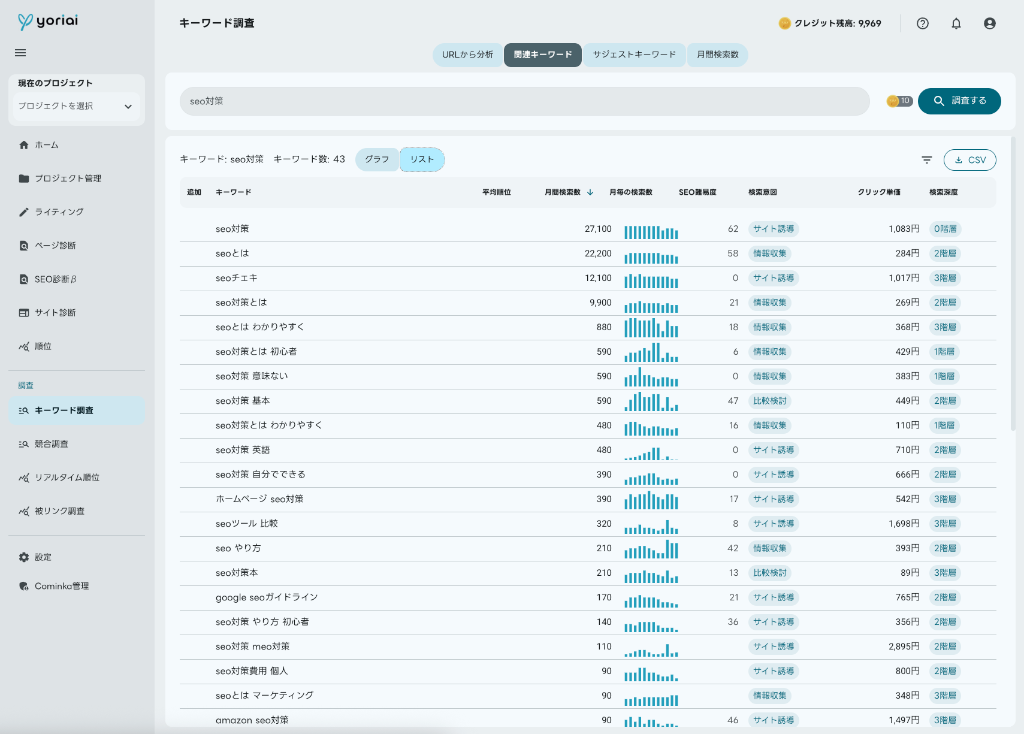
Task: Select the 順位 ranking icon
Action: click(42, 345)
